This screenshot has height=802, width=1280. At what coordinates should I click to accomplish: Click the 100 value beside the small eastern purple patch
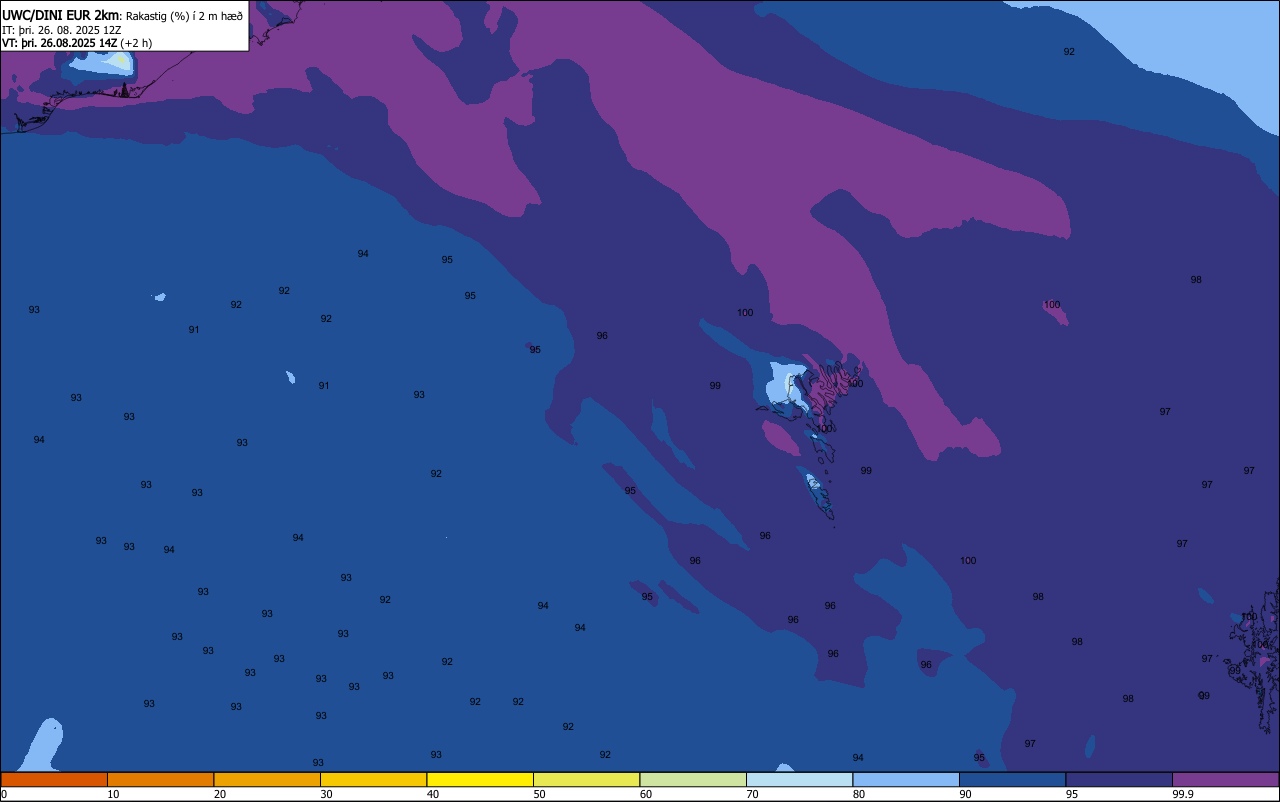tap(1052, 305)
